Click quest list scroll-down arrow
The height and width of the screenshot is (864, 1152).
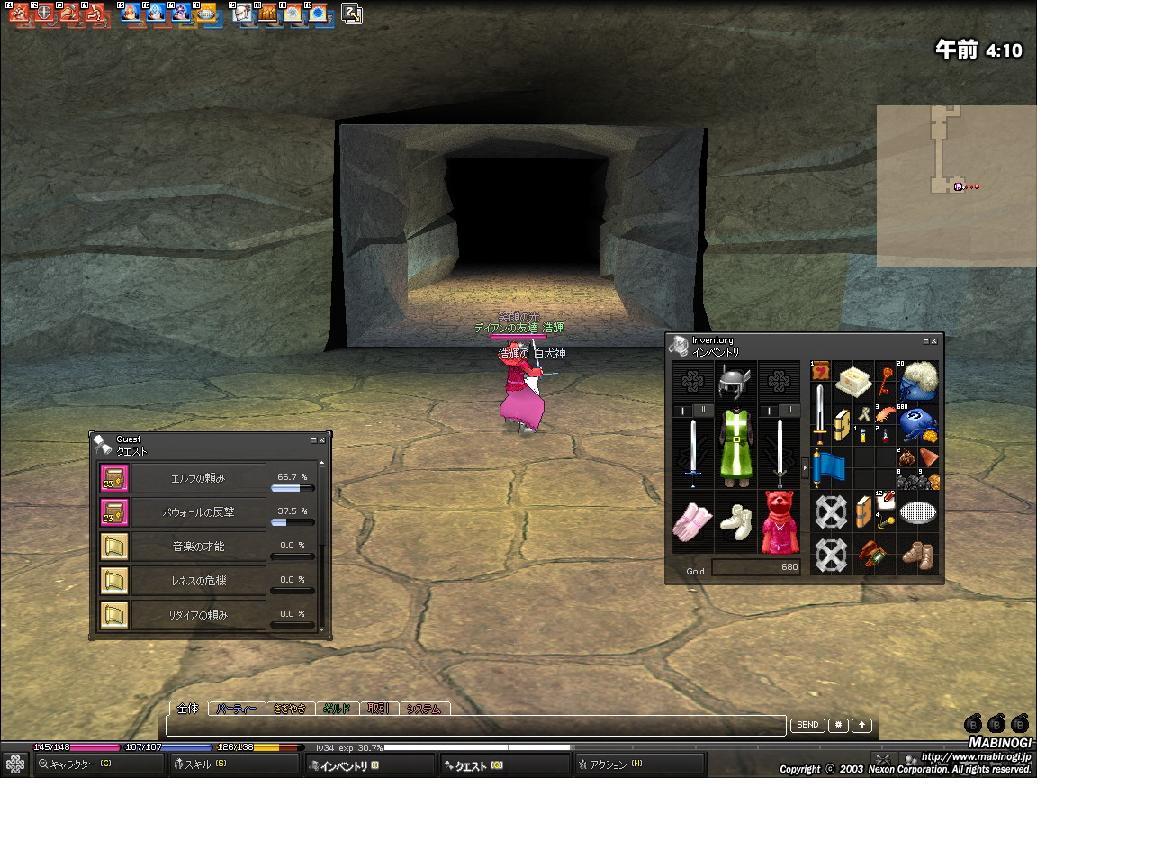(322, 630)
